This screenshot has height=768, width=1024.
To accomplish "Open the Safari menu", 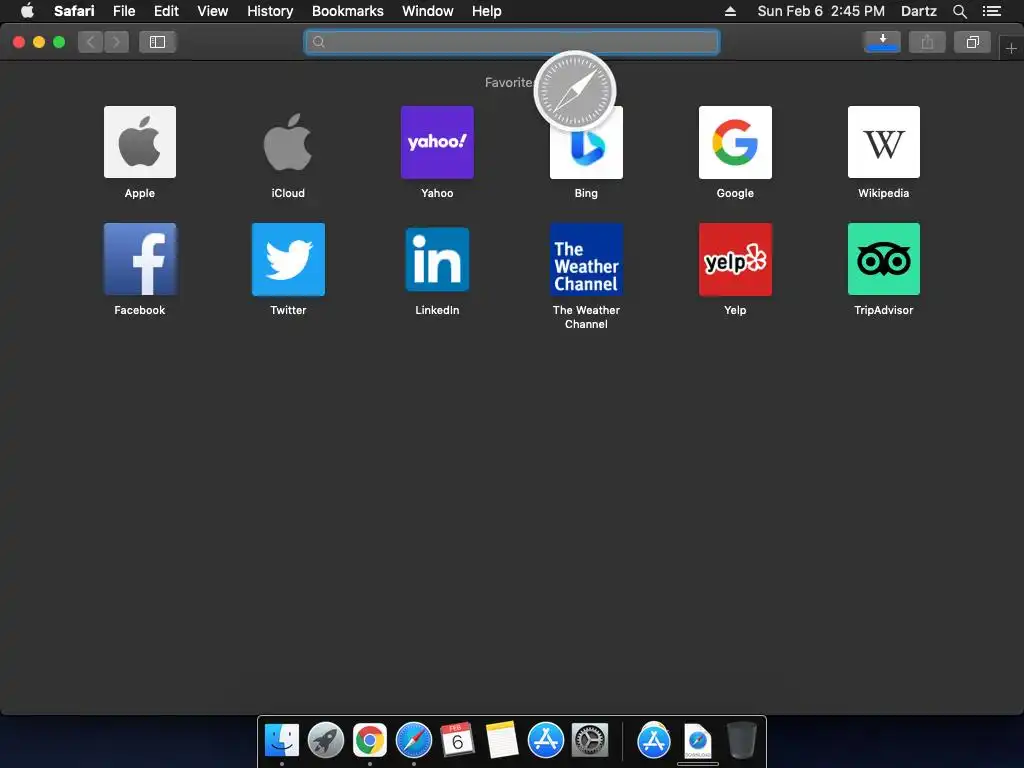I will coord(74,11).
